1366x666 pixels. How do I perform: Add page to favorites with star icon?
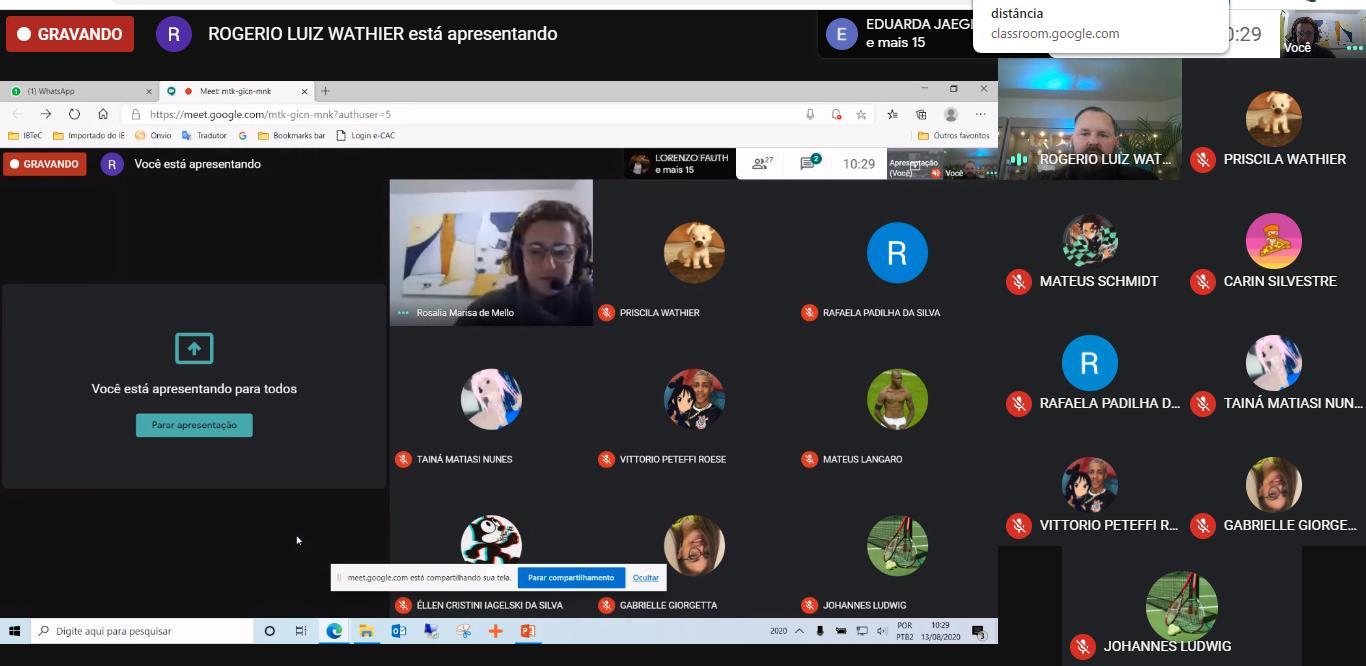pyautogui.click(x=861, y=114)
